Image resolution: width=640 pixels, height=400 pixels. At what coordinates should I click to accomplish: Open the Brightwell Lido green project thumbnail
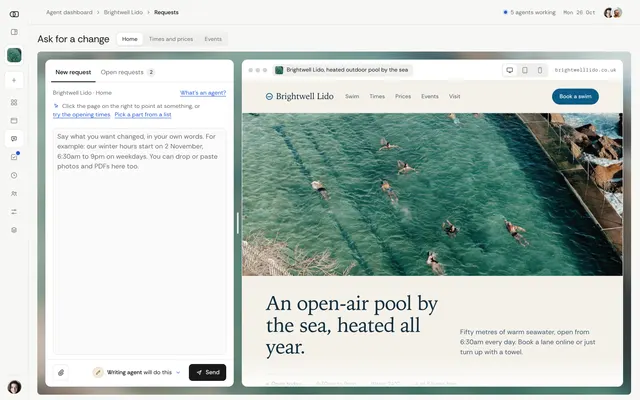point(14,55)
